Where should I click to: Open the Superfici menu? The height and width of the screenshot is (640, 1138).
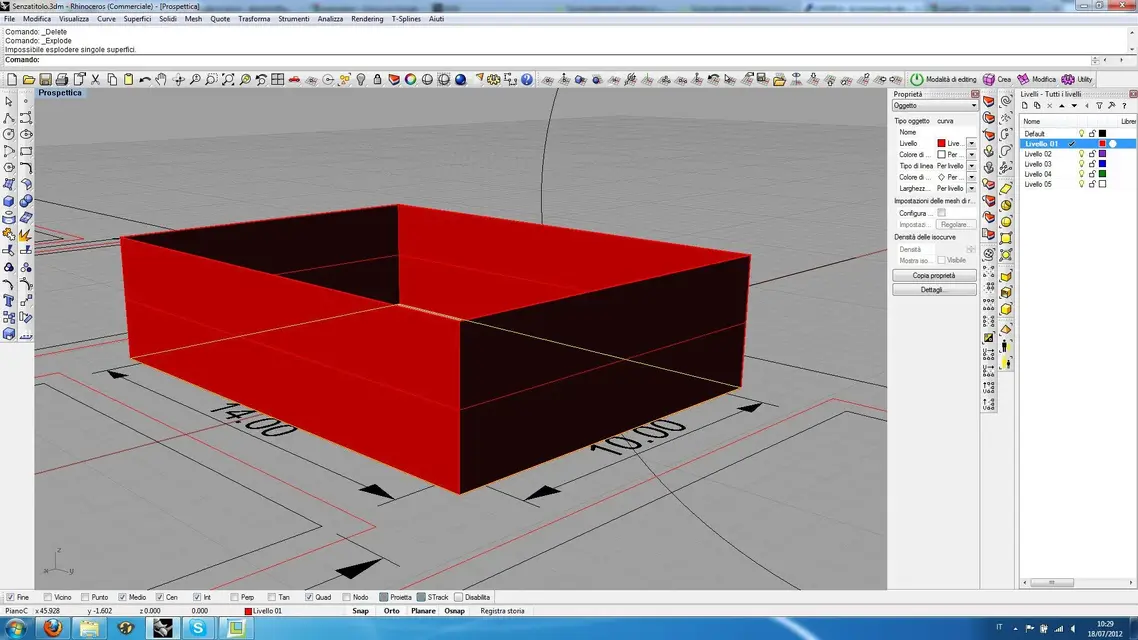[137, 19]
